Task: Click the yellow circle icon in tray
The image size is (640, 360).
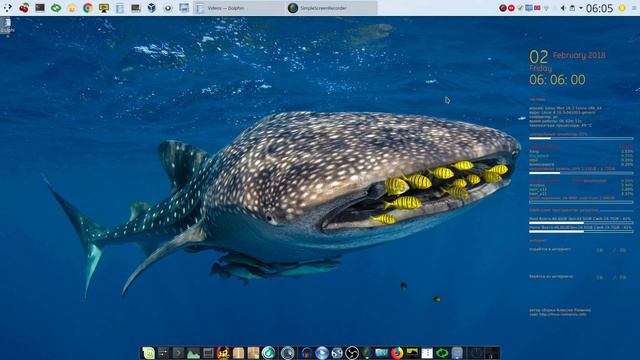Action: coord(622,8)
